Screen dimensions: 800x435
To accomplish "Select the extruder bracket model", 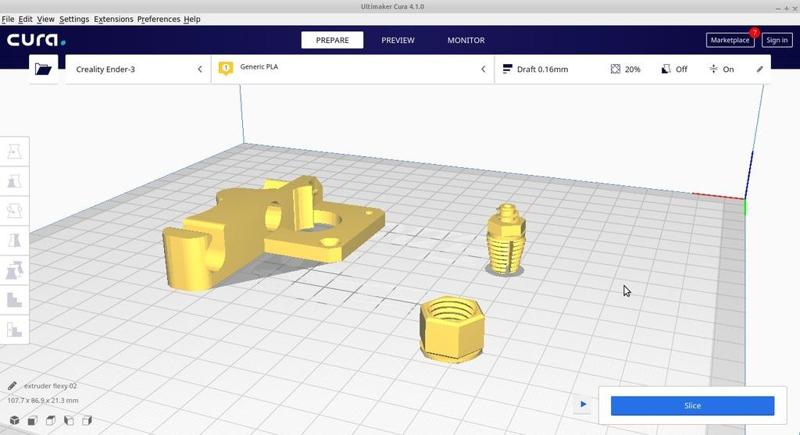I will [x=245, y=229].
